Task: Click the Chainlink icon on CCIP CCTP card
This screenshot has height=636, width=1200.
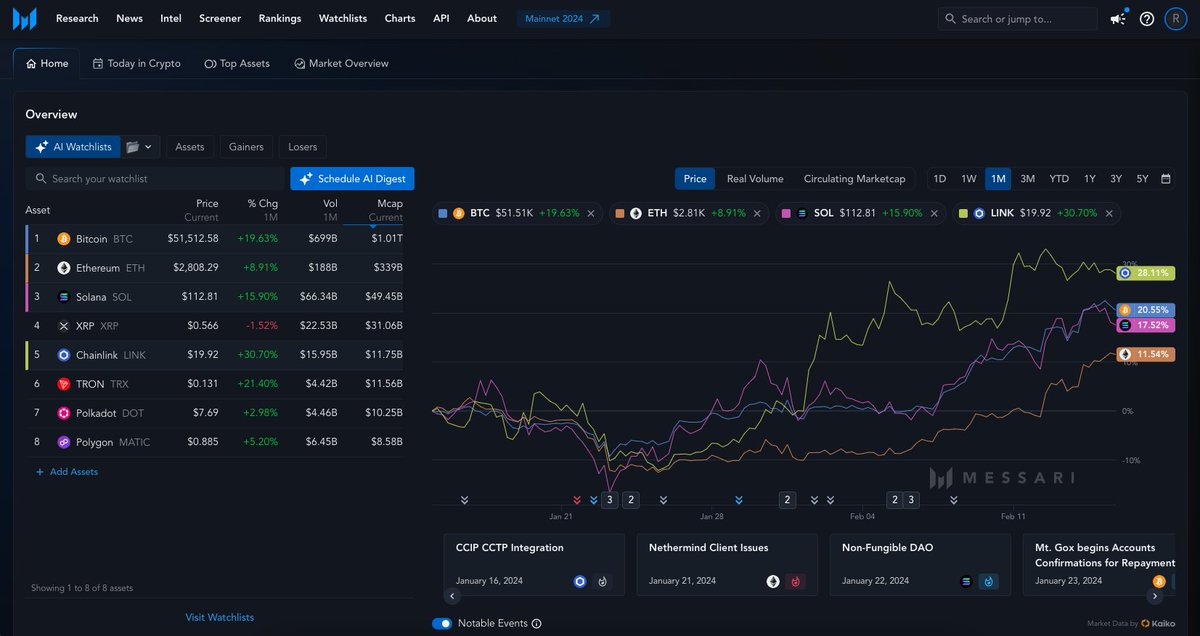Action: [x=580, y=581]
